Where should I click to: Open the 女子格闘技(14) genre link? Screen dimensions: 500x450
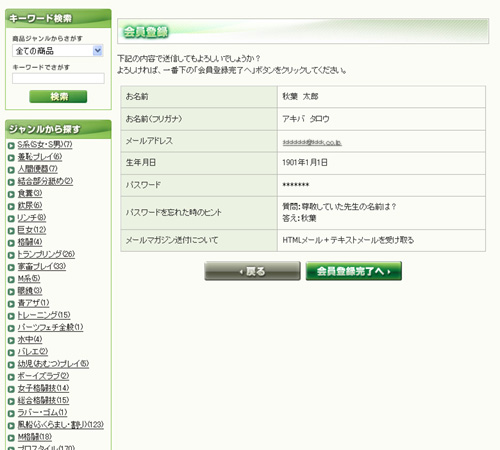[x=43, y=388]
